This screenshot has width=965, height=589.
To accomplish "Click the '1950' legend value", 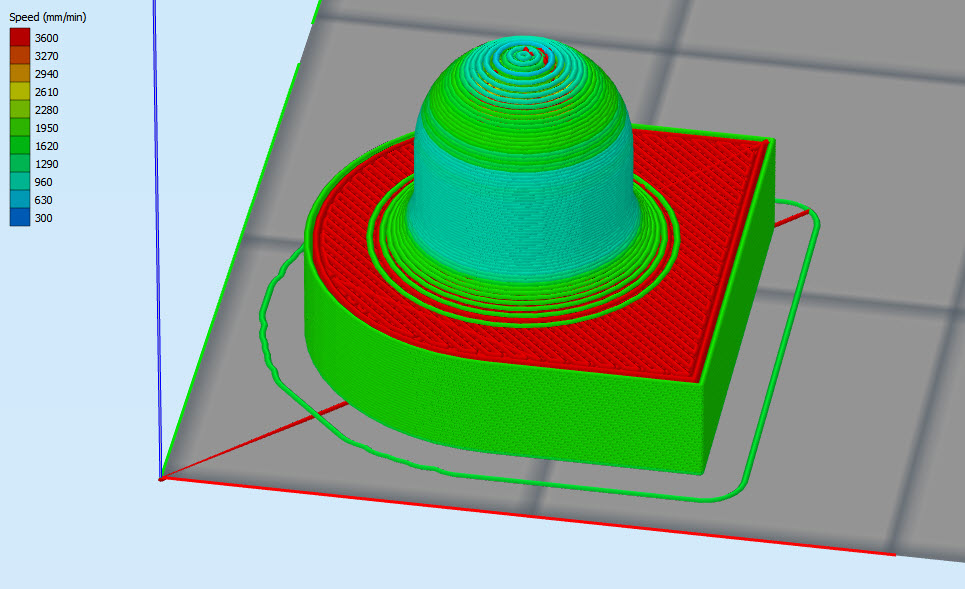I will click(46, 128).
